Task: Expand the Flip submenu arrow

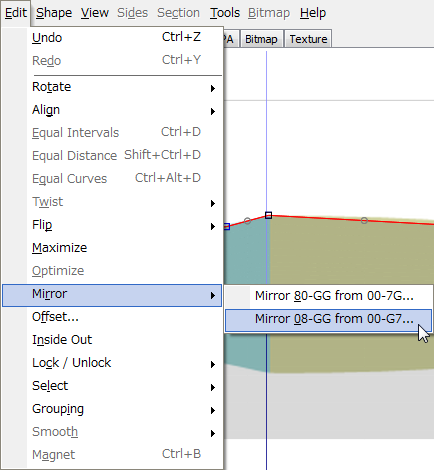Action: click(213, 226)
